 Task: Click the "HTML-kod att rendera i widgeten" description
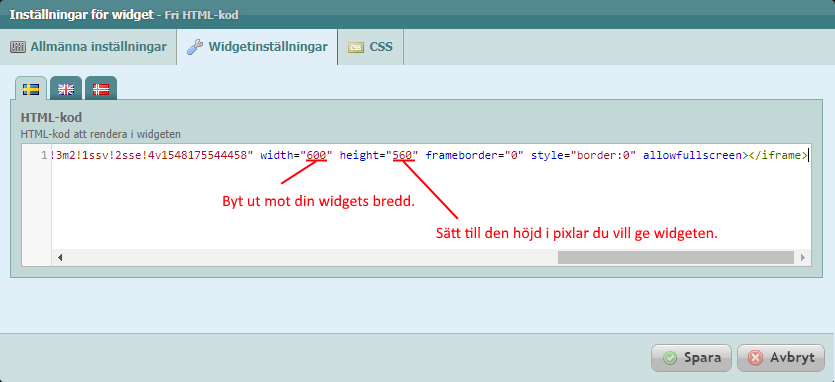click(101, 134)
